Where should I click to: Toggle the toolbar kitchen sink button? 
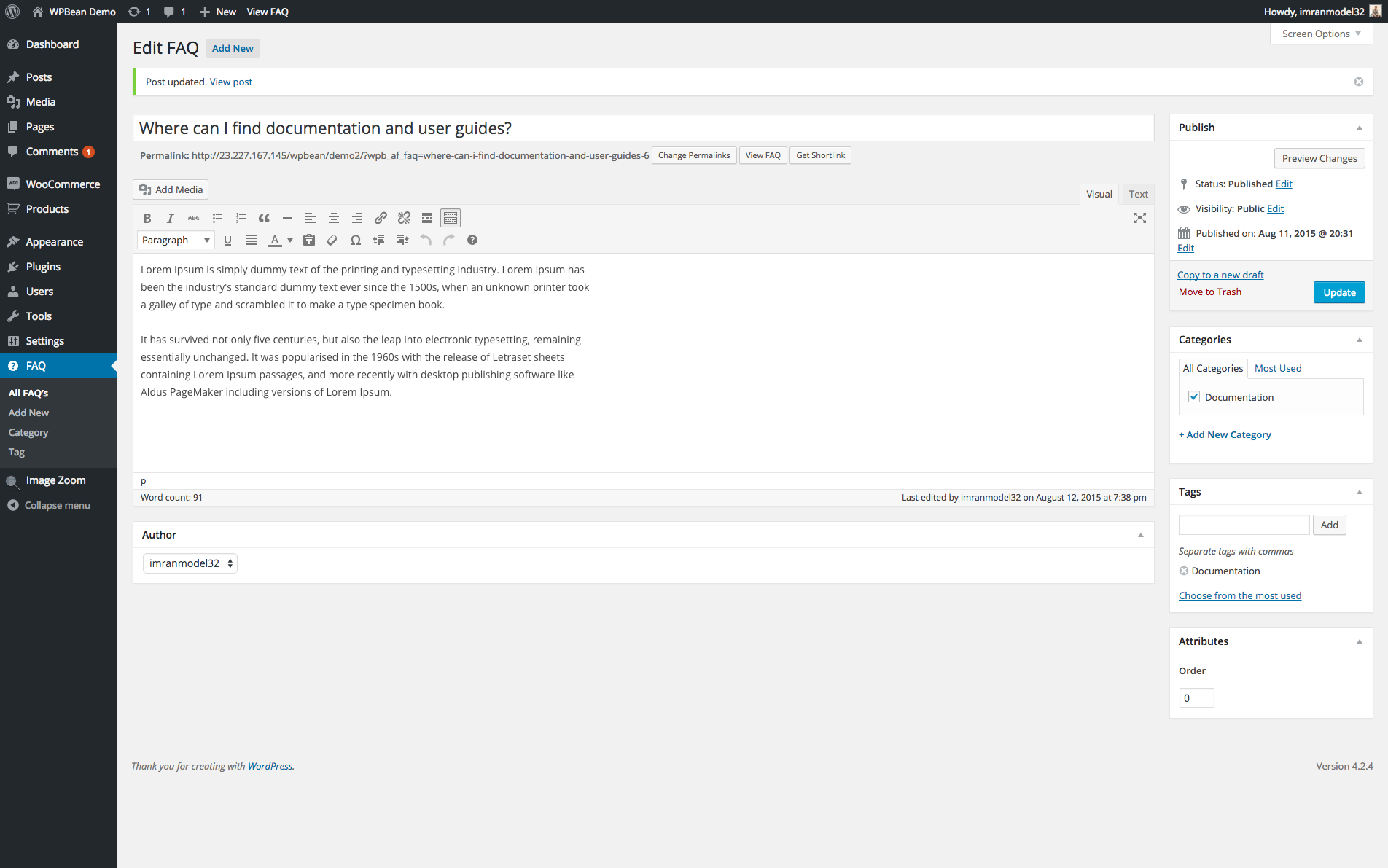click(x=451, y=218)
